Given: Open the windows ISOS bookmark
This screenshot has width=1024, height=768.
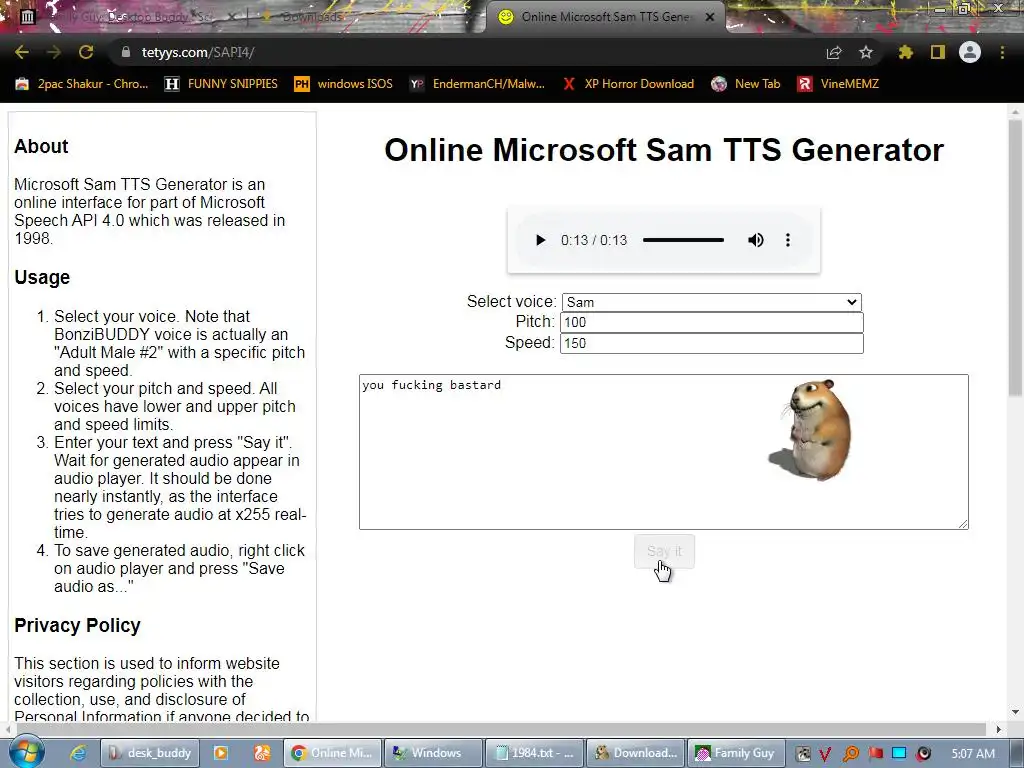Looking at the screenshot, I should pos(344,84).
